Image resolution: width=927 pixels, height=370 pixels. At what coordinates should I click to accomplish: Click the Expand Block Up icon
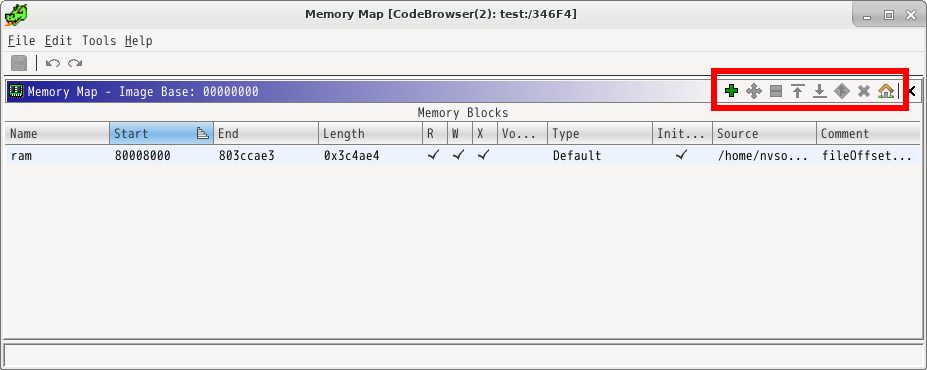(x=798, y=91)
